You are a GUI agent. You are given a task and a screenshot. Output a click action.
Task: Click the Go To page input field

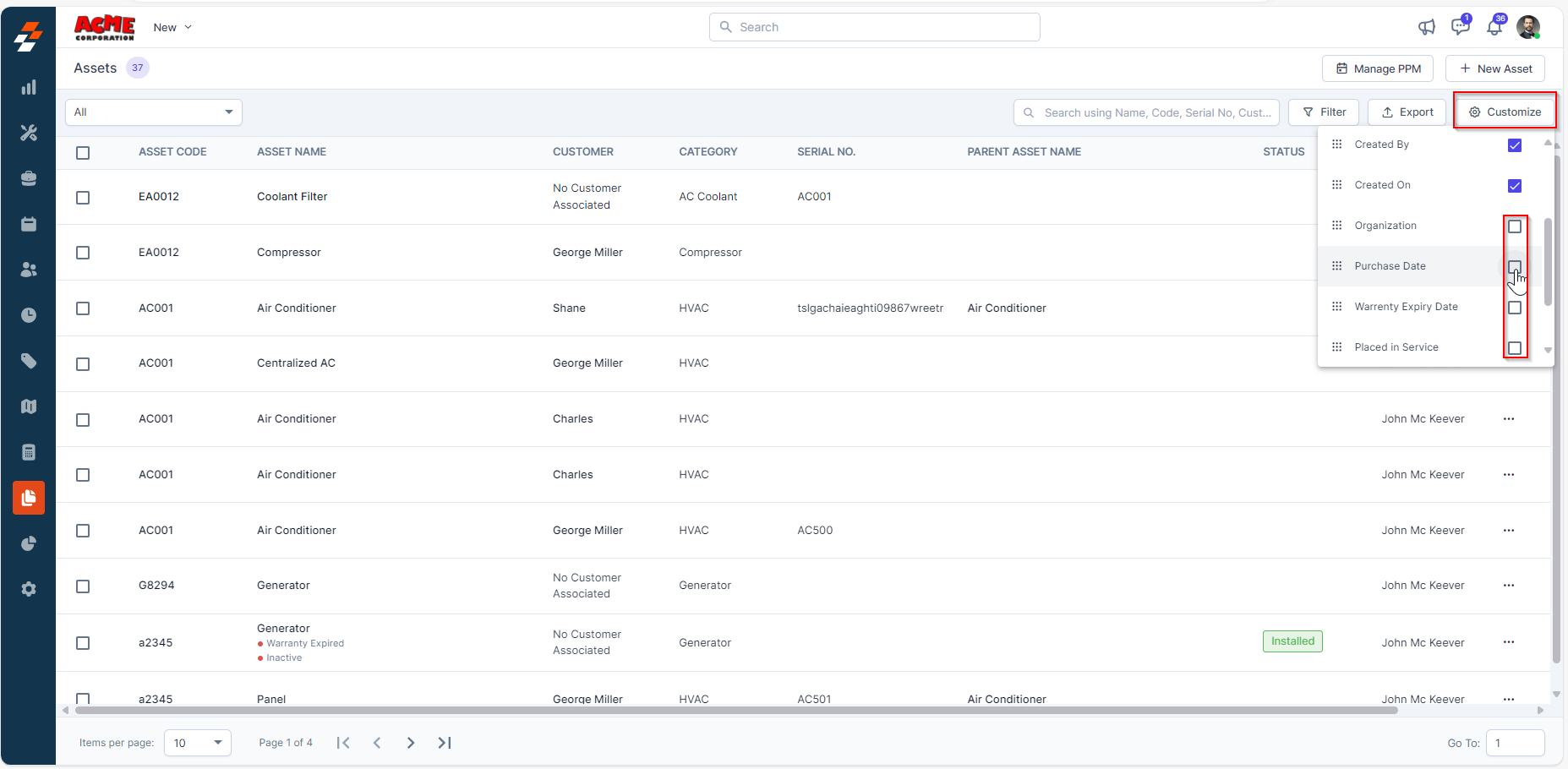[x=1515, y=744]
